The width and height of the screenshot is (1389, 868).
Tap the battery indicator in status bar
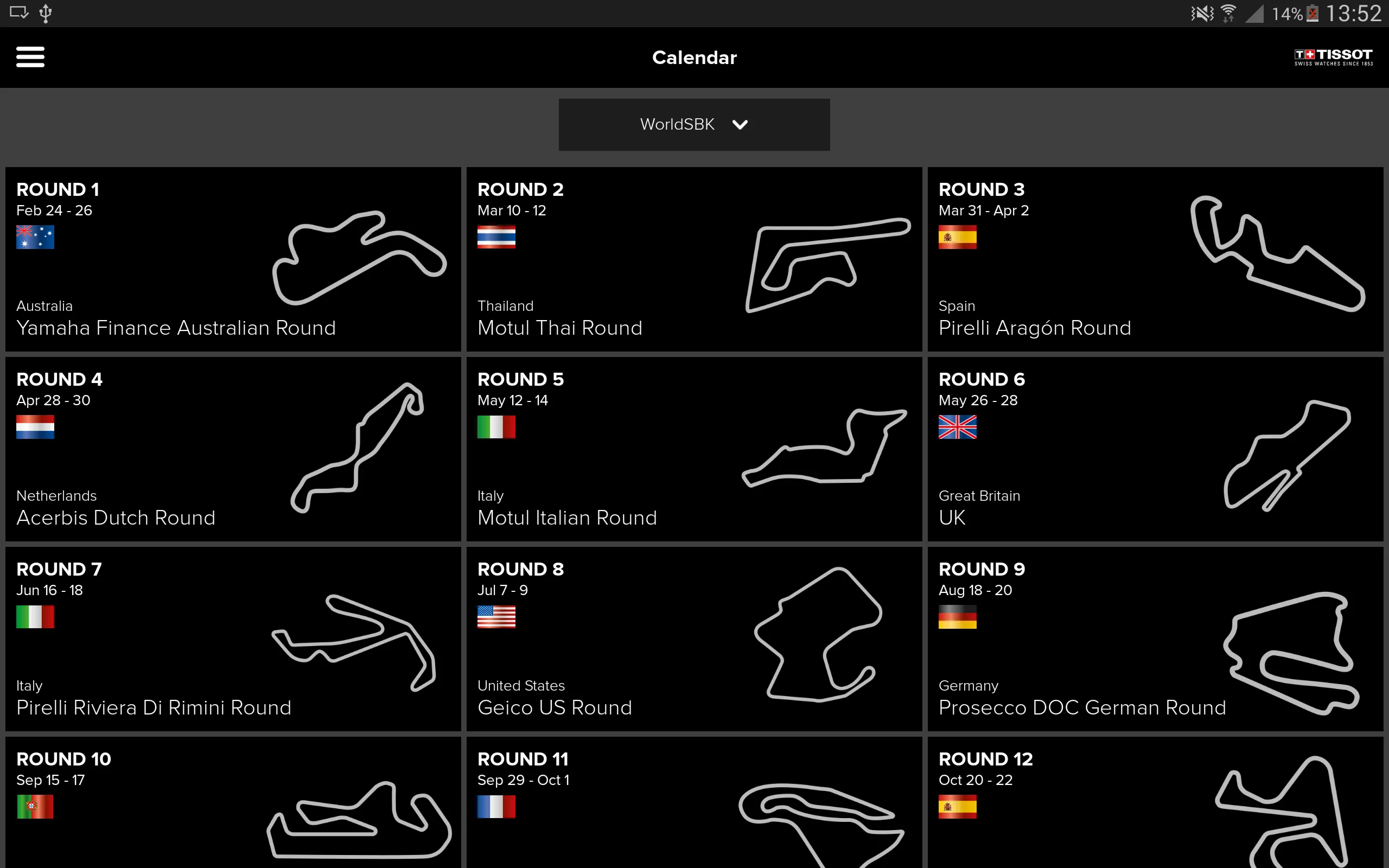pos(1312,13)
